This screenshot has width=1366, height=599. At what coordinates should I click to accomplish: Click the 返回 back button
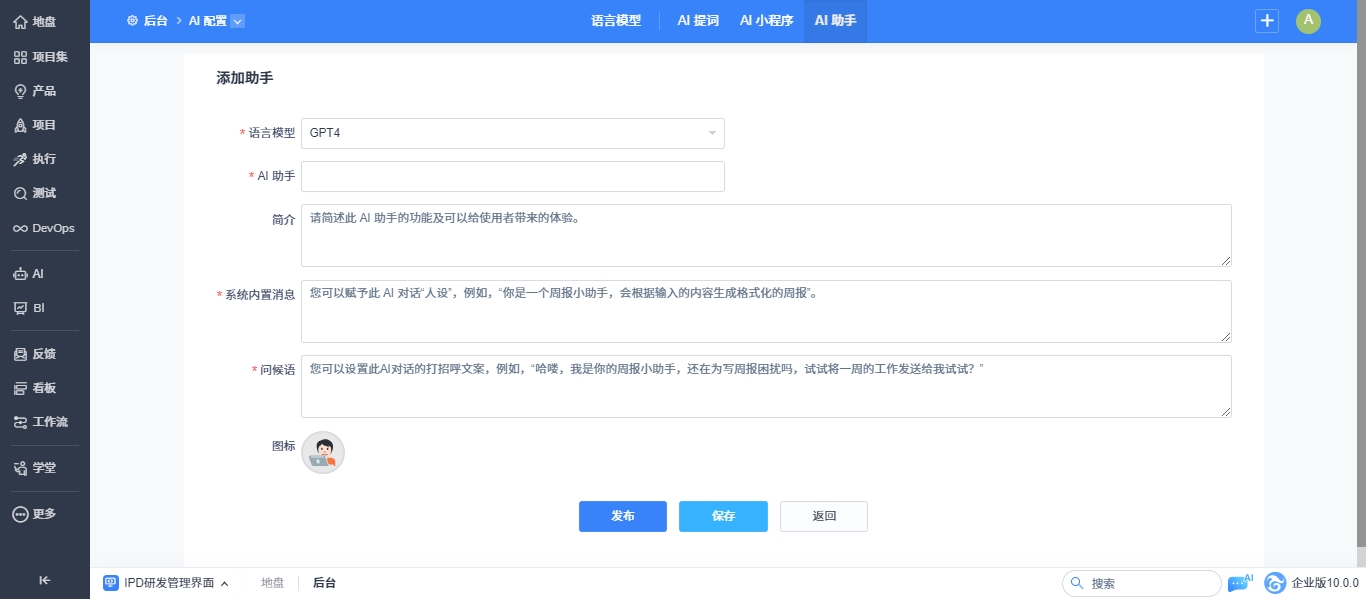coord(823,516)
